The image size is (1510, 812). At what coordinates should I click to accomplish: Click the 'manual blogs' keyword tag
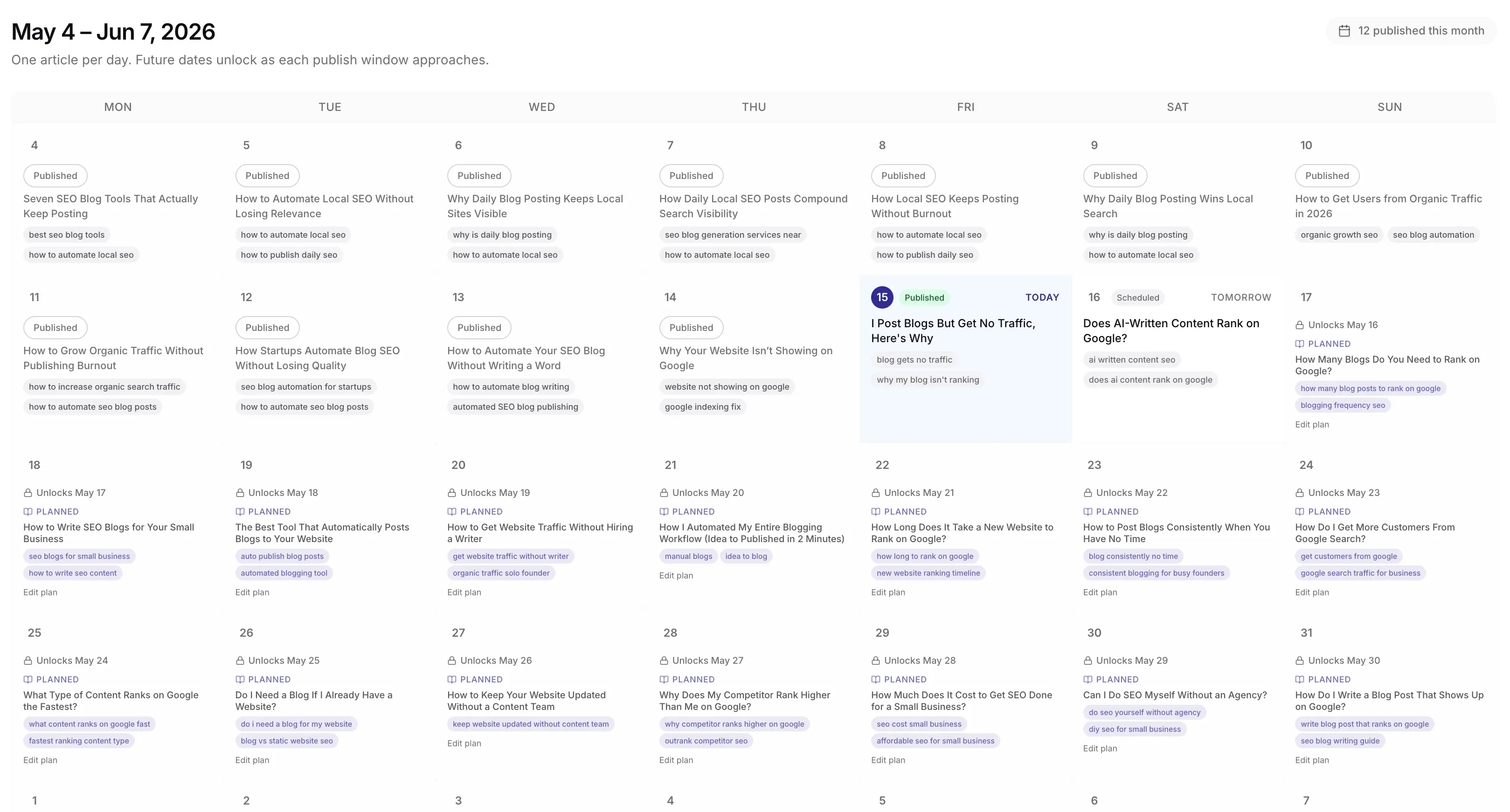(688, 557)
